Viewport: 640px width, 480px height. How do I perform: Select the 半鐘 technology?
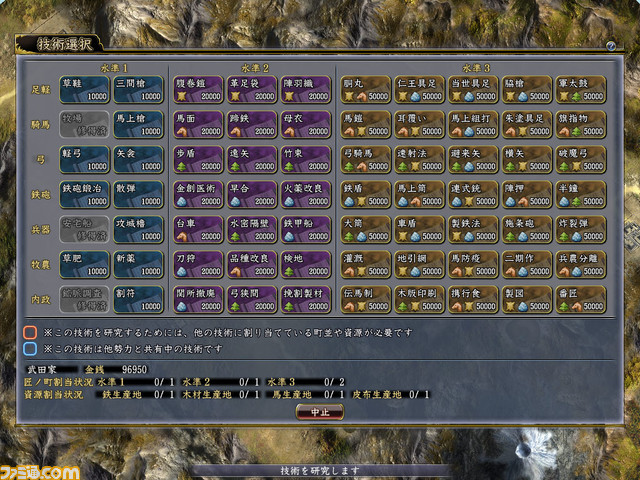pos(580,195)
